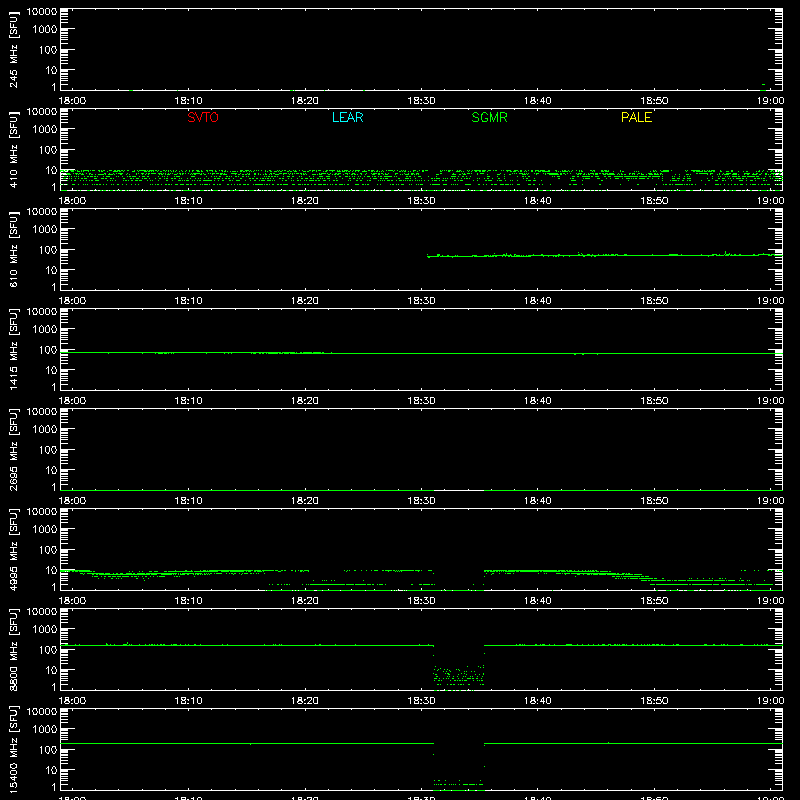Click the low dropout segment in 15400 MHz trace

pyautogui.click(x=459, y=783)
